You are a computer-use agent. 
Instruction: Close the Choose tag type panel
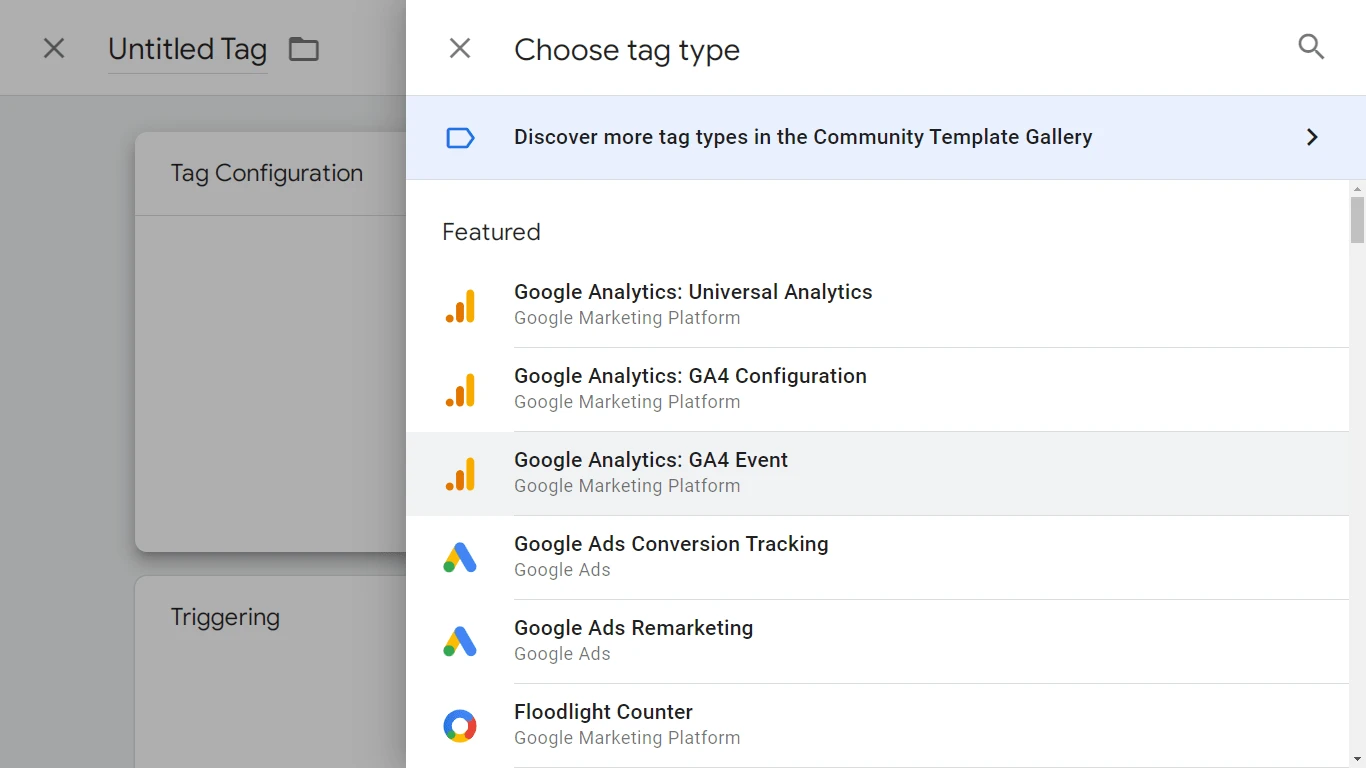pyautogui.click(x=460, y=48)
